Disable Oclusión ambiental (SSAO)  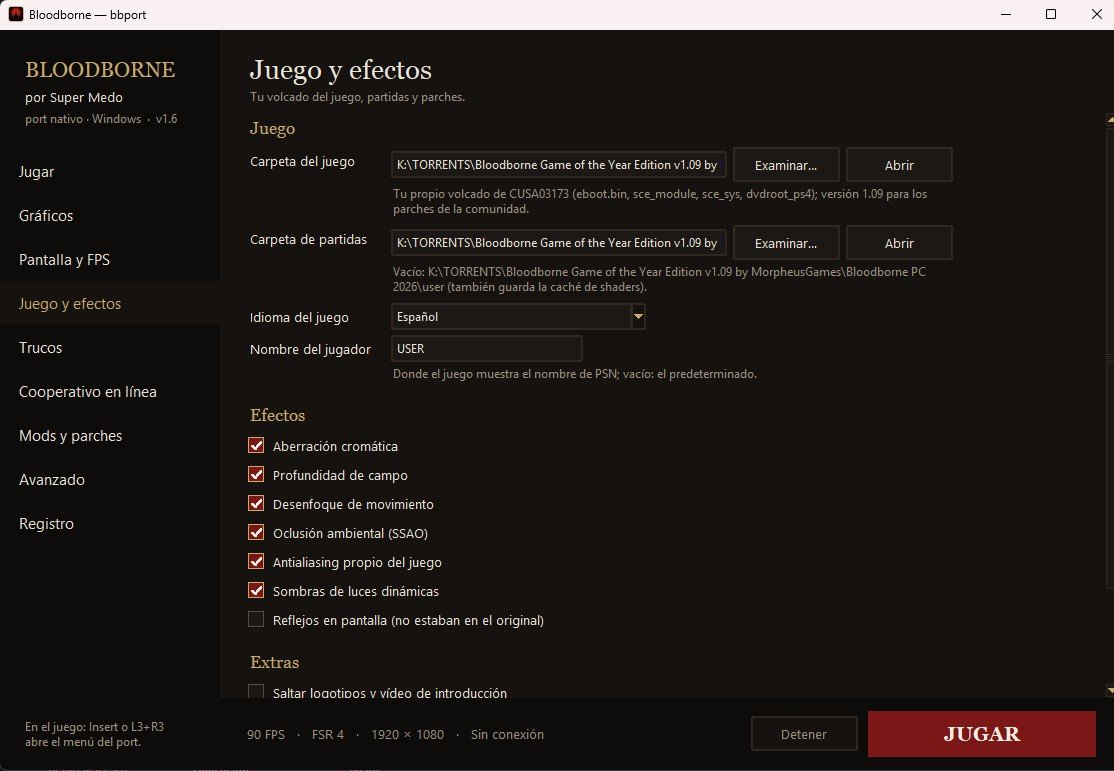pyautogui.click(x=256, y=533)
